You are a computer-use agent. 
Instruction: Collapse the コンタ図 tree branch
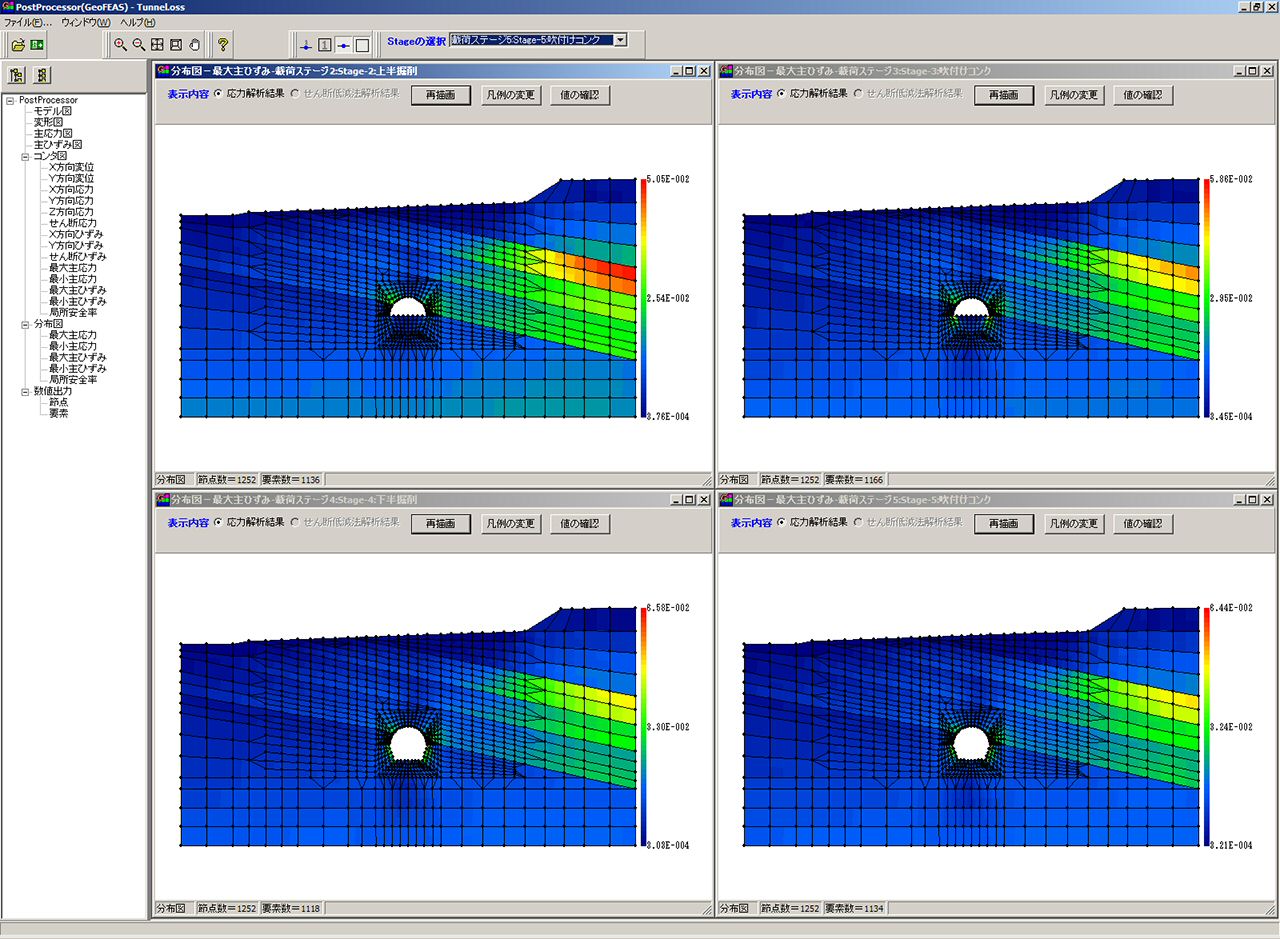click(25, 156)
